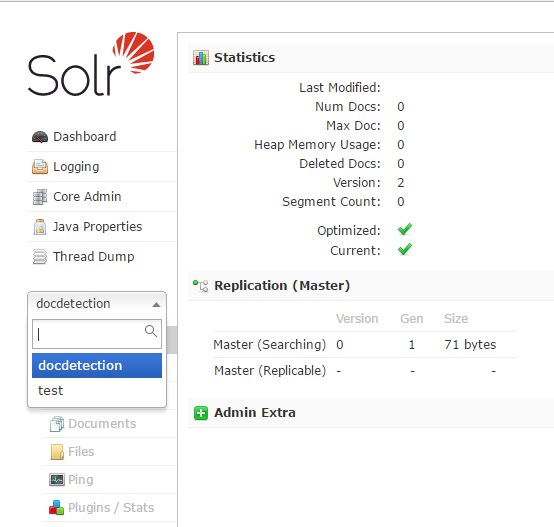Open the Ping submenu entry
The width and height of the screenshot is (554, 527).
click(81, 480)
